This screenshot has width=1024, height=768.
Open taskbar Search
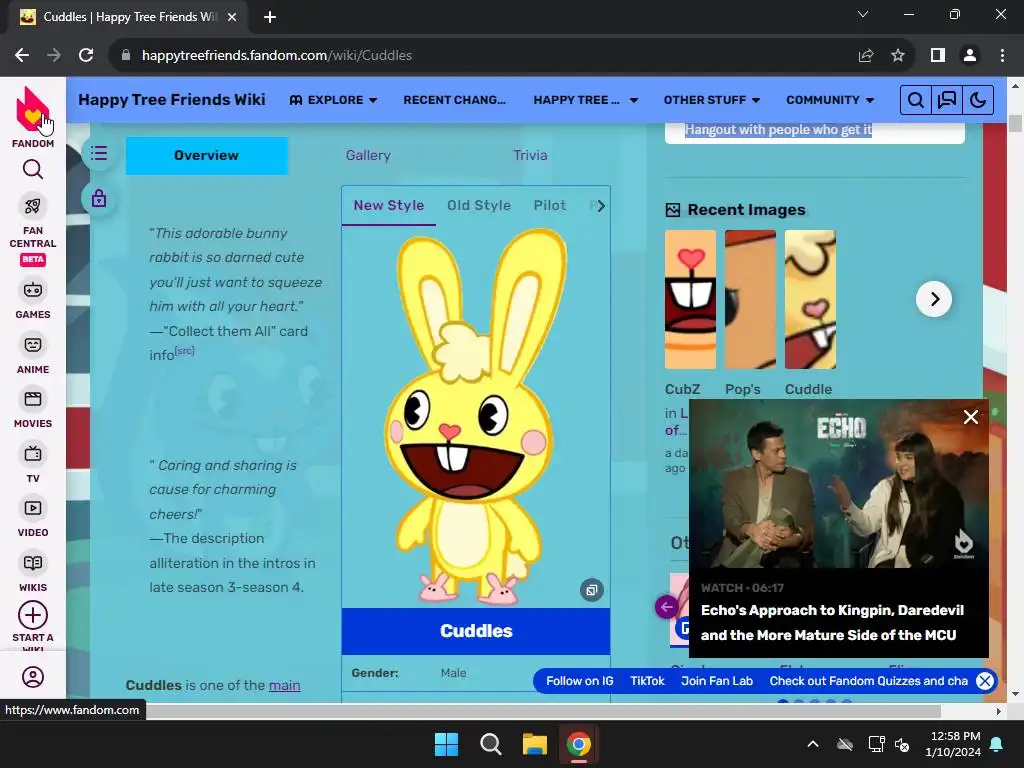(490, 744)
